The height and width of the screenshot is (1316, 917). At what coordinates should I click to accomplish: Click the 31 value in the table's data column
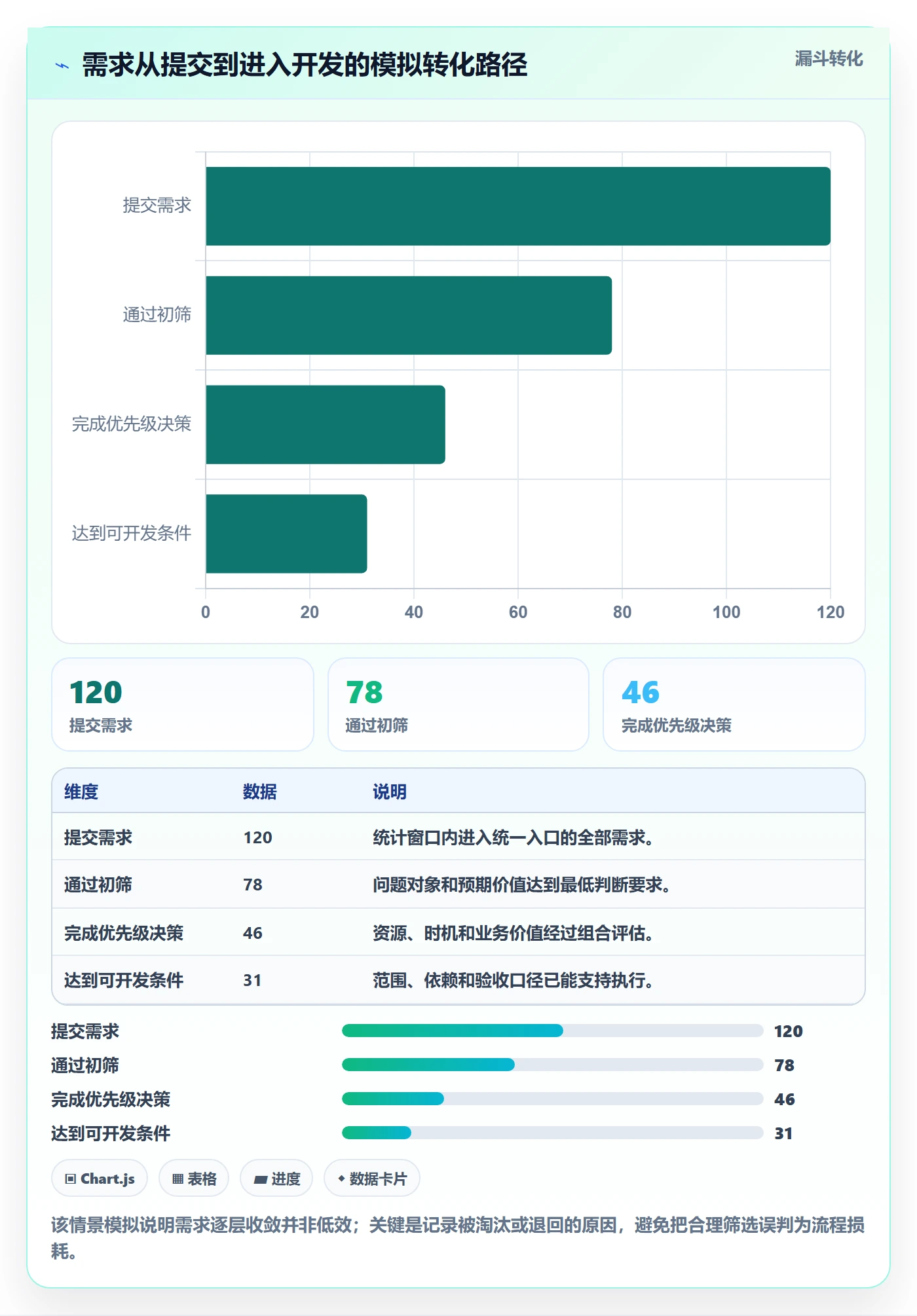252,980
